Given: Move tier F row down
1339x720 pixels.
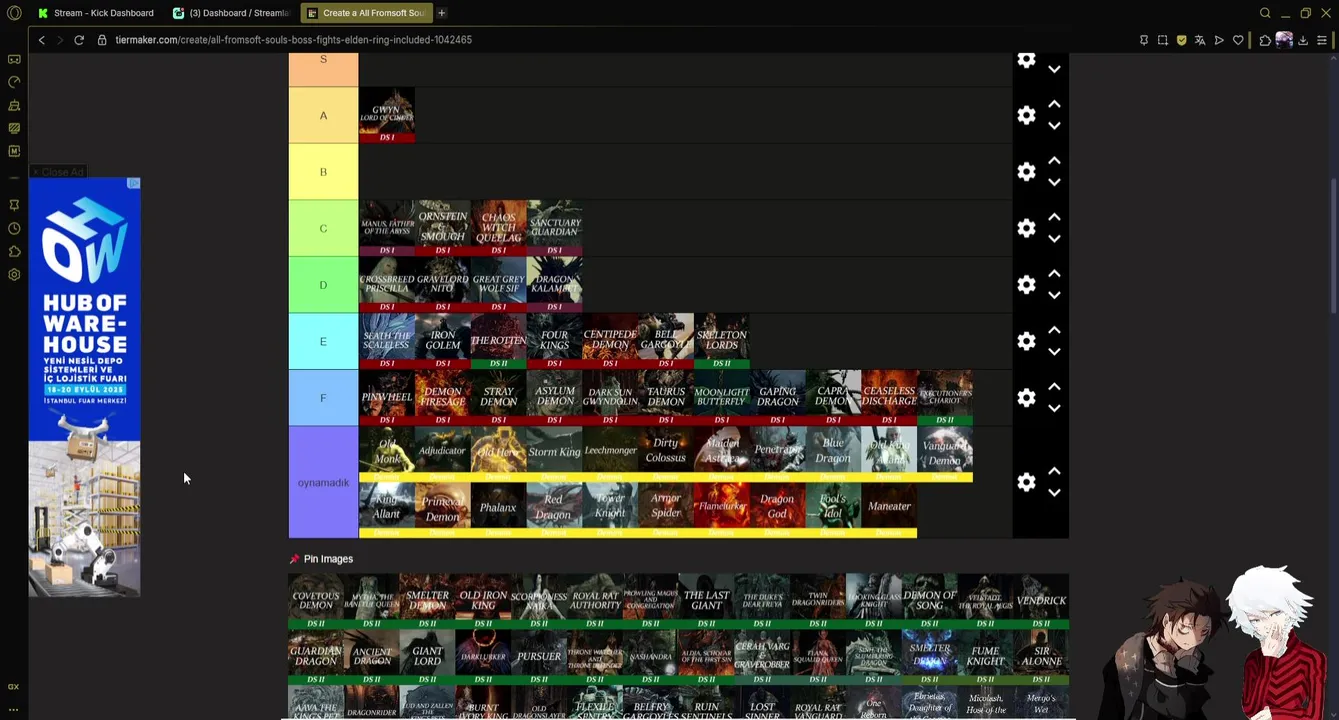Looking at the screenshot, I should (1054, 409).
